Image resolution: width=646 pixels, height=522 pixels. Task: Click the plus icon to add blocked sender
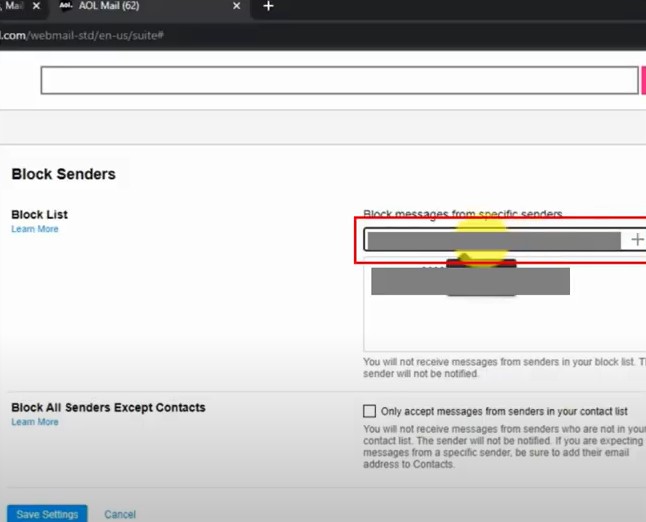pos(637,239)
